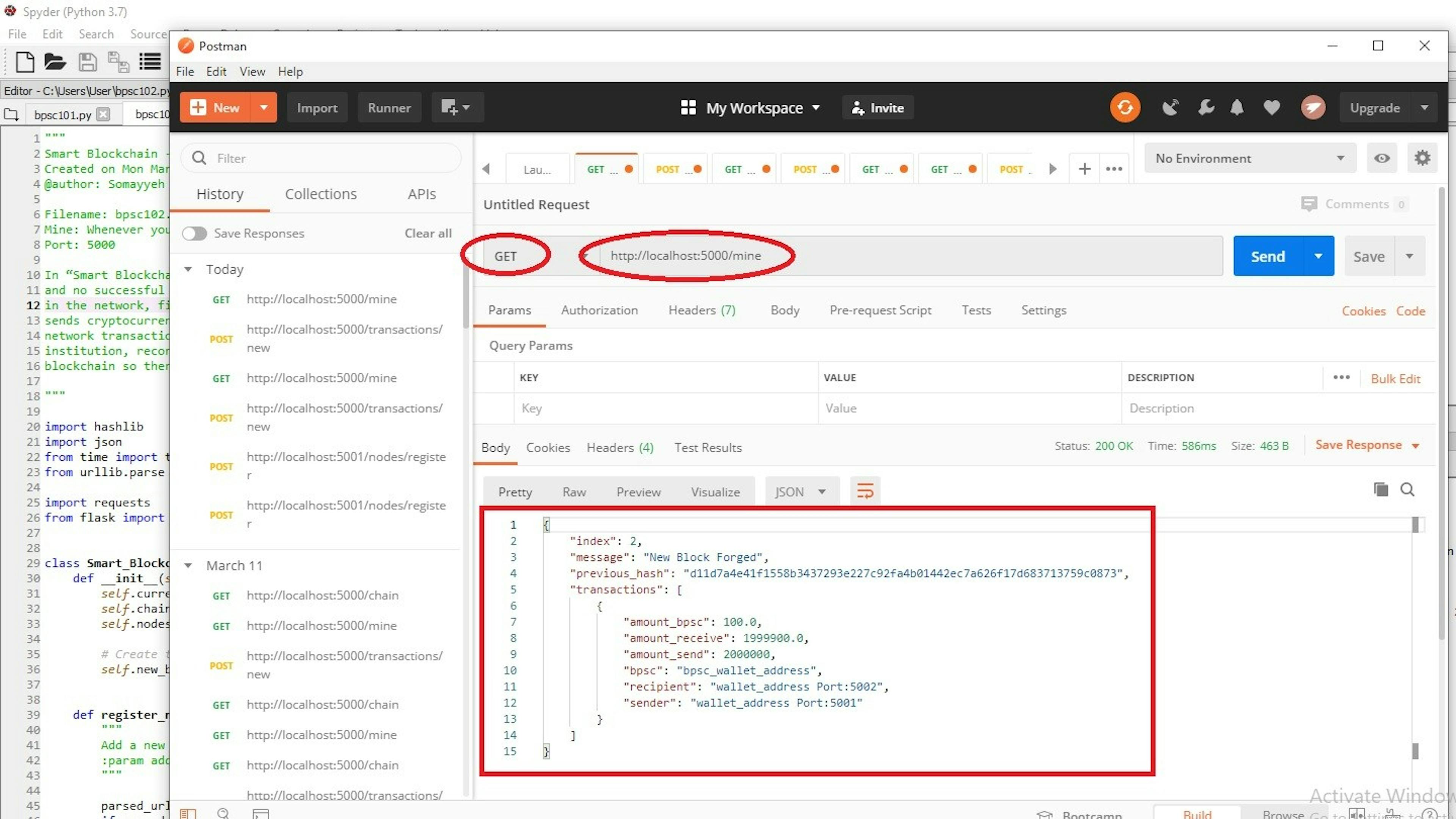Open manage environments gear icon

click(x=1422, y=158)
